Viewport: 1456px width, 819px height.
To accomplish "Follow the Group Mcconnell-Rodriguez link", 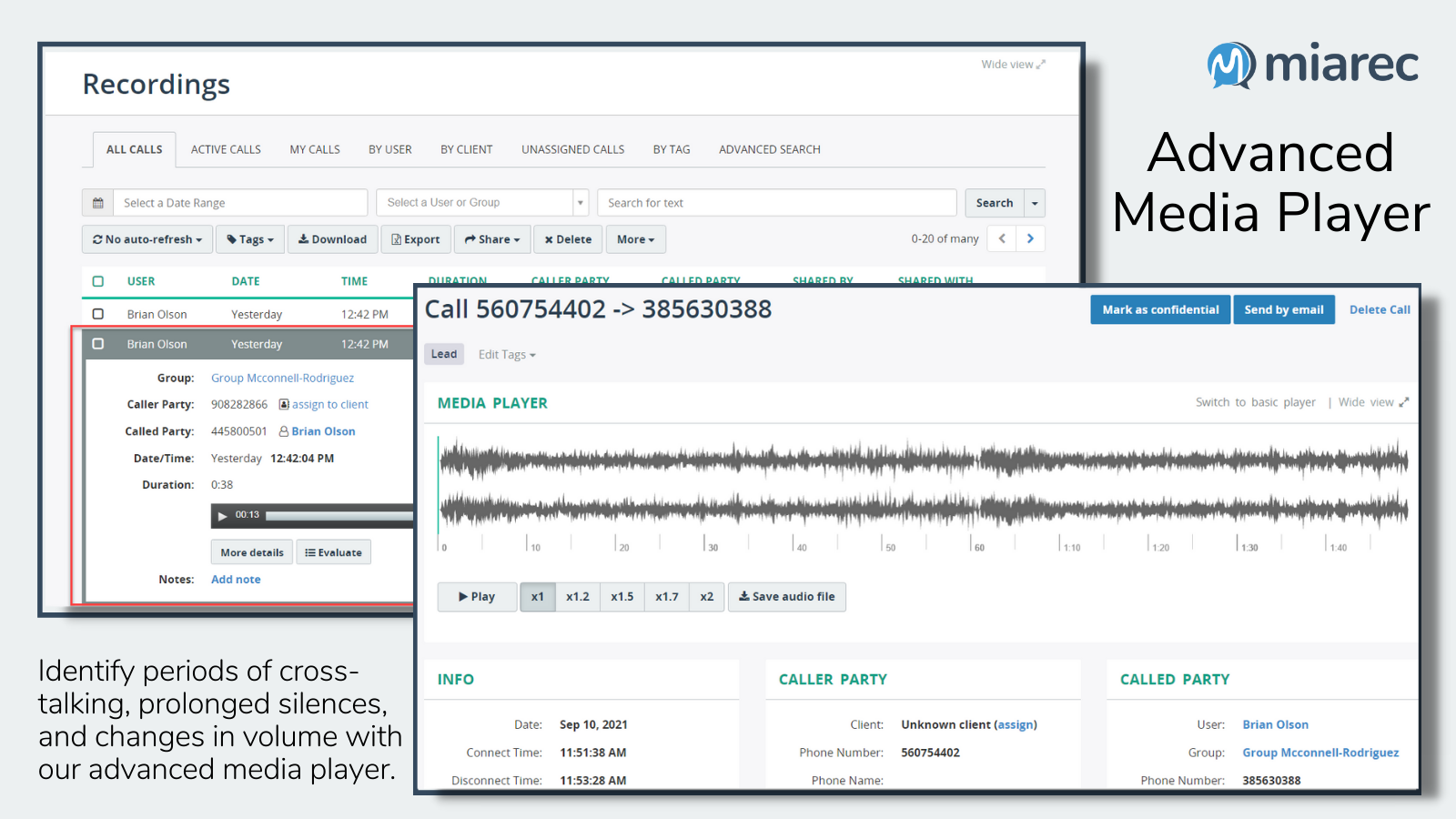I will (282, 378).
